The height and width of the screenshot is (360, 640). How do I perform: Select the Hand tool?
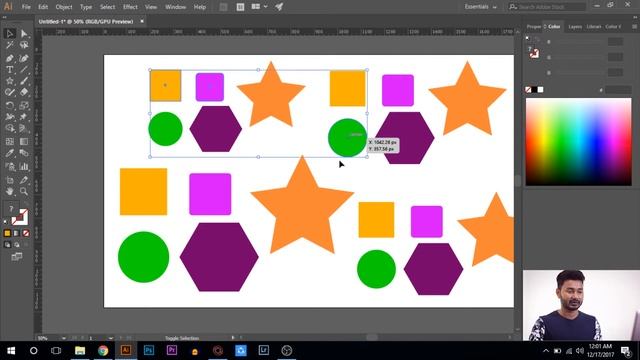click(x=9, y=191)
